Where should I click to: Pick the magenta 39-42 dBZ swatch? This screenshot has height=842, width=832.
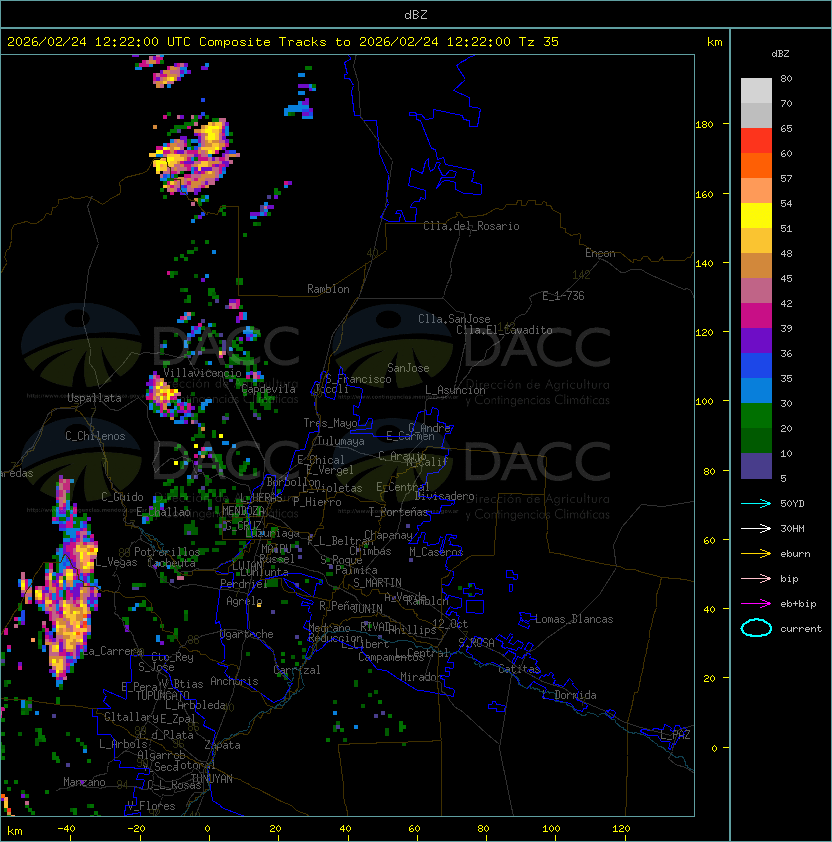pyautogui.click(x=756, y=316)
